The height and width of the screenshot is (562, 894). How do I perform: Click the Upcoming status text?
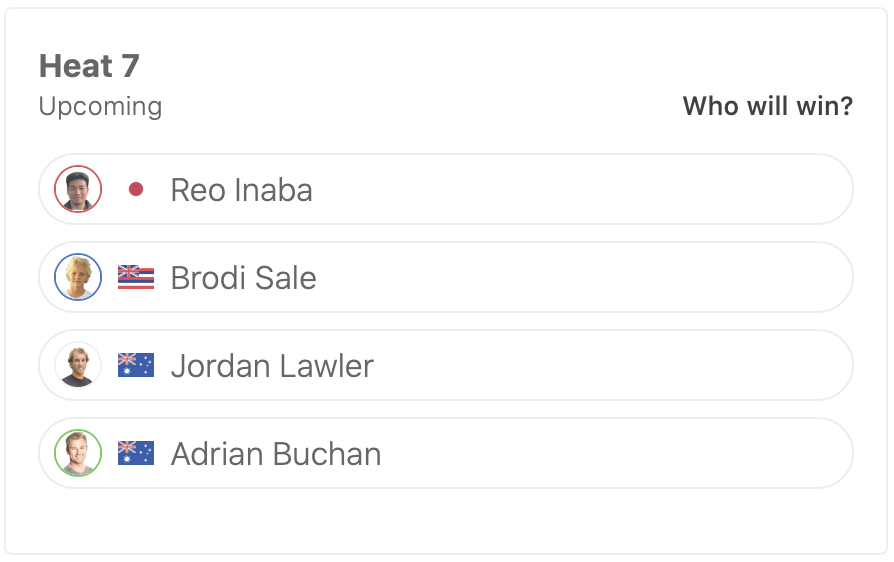pyautogui.click(x=100, y=106)
